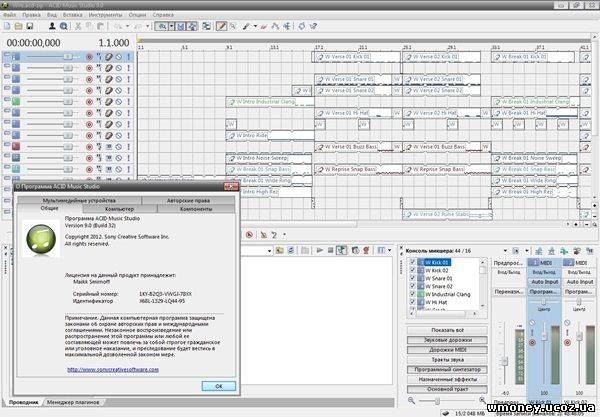Click the globe magnifier Get Media icon

[64, 26]
